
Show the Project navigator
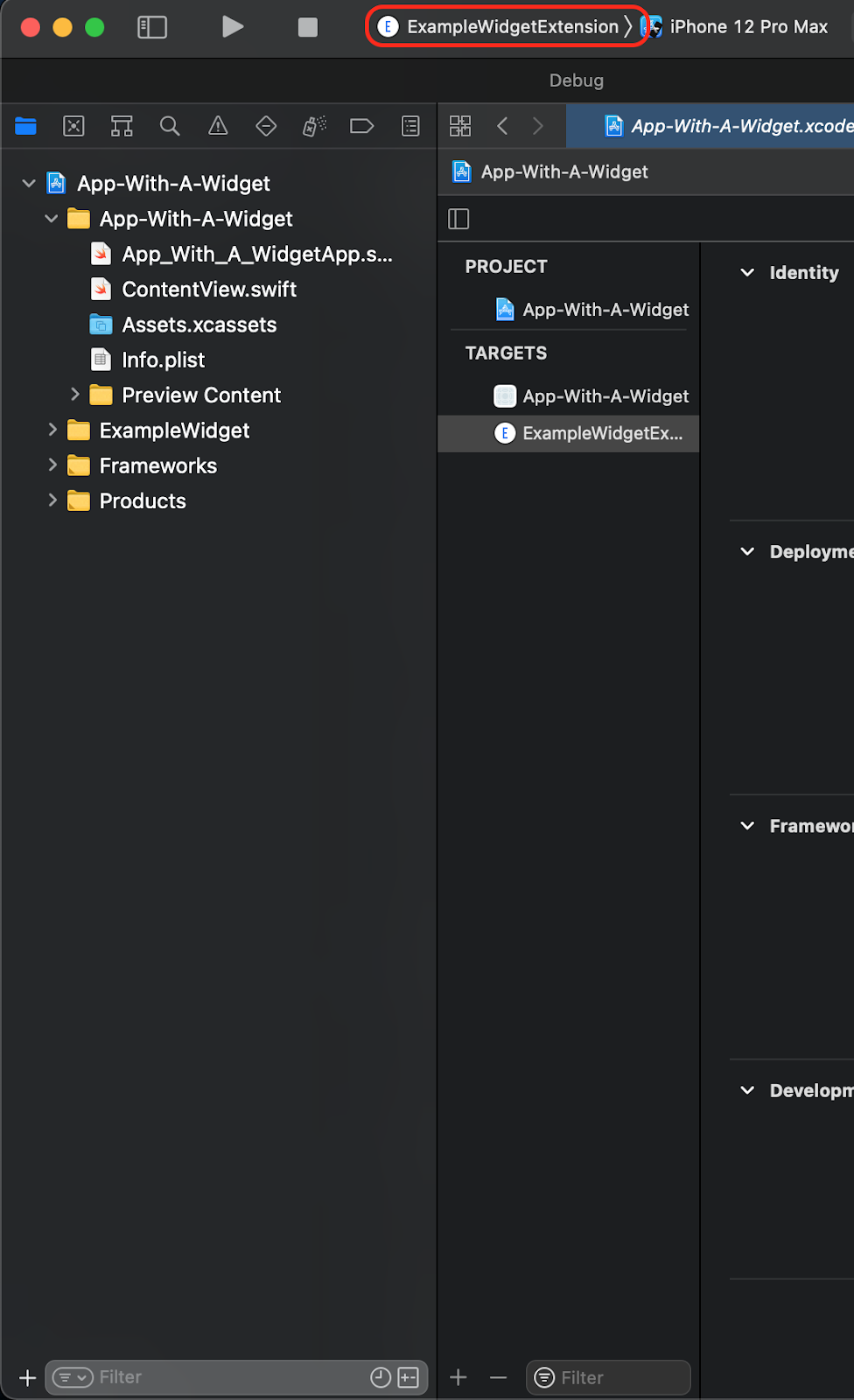(x=25, y=126)
